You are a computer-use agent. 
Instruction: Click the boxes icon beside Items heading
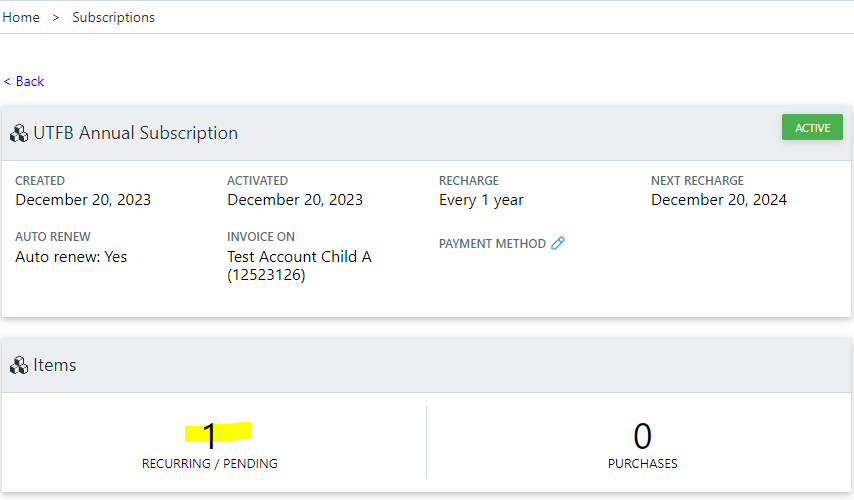[x=19, y=366]
